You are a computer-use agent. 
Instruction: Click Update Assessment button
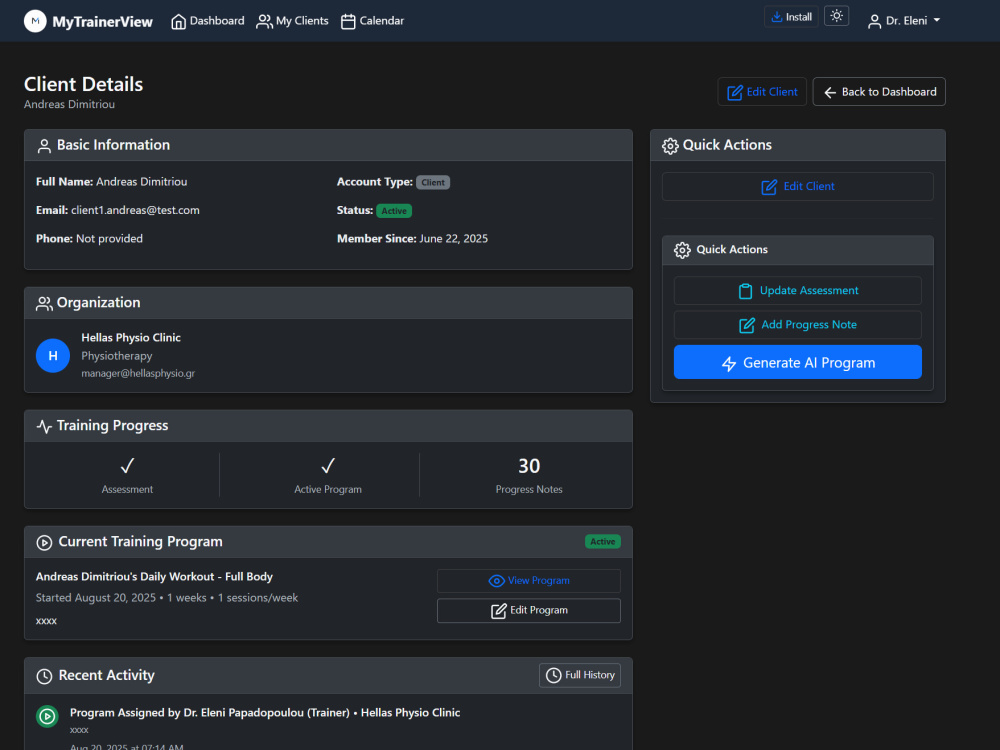coord(798,291)
